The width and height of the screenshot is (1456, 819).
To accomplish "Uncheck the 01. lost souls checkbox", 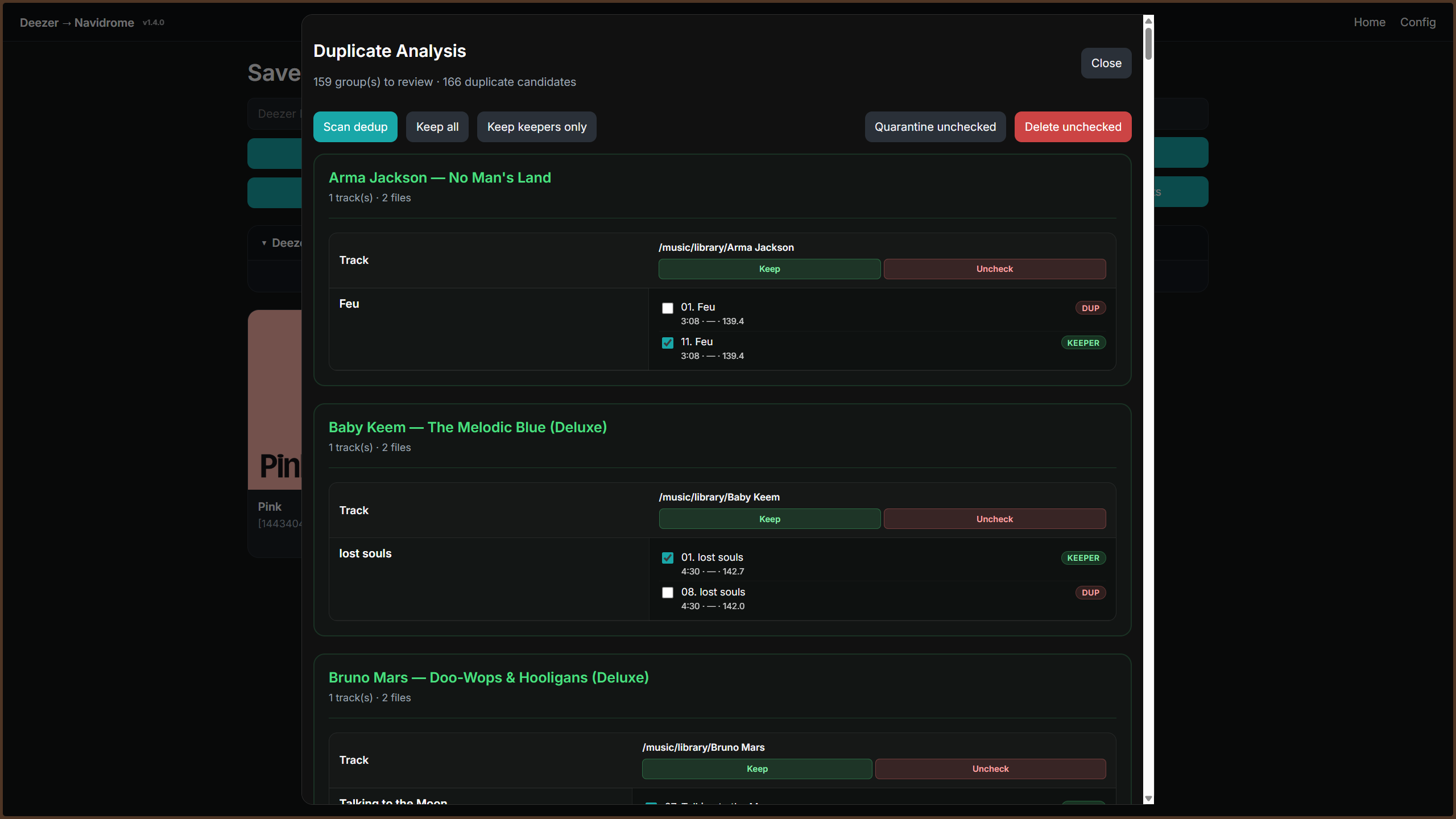I will (668, 558).
